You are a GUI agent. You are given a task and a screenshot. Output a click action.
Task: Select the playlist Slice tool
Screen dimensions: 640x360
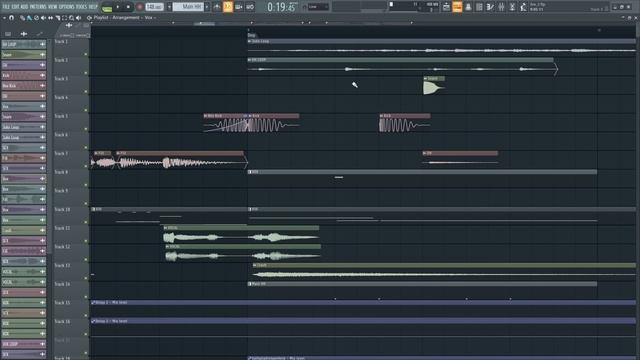click(58, 18)
